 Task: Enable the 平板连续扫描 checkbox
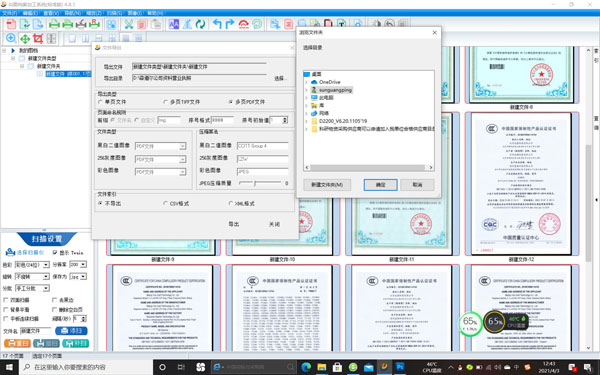point(6,318)
